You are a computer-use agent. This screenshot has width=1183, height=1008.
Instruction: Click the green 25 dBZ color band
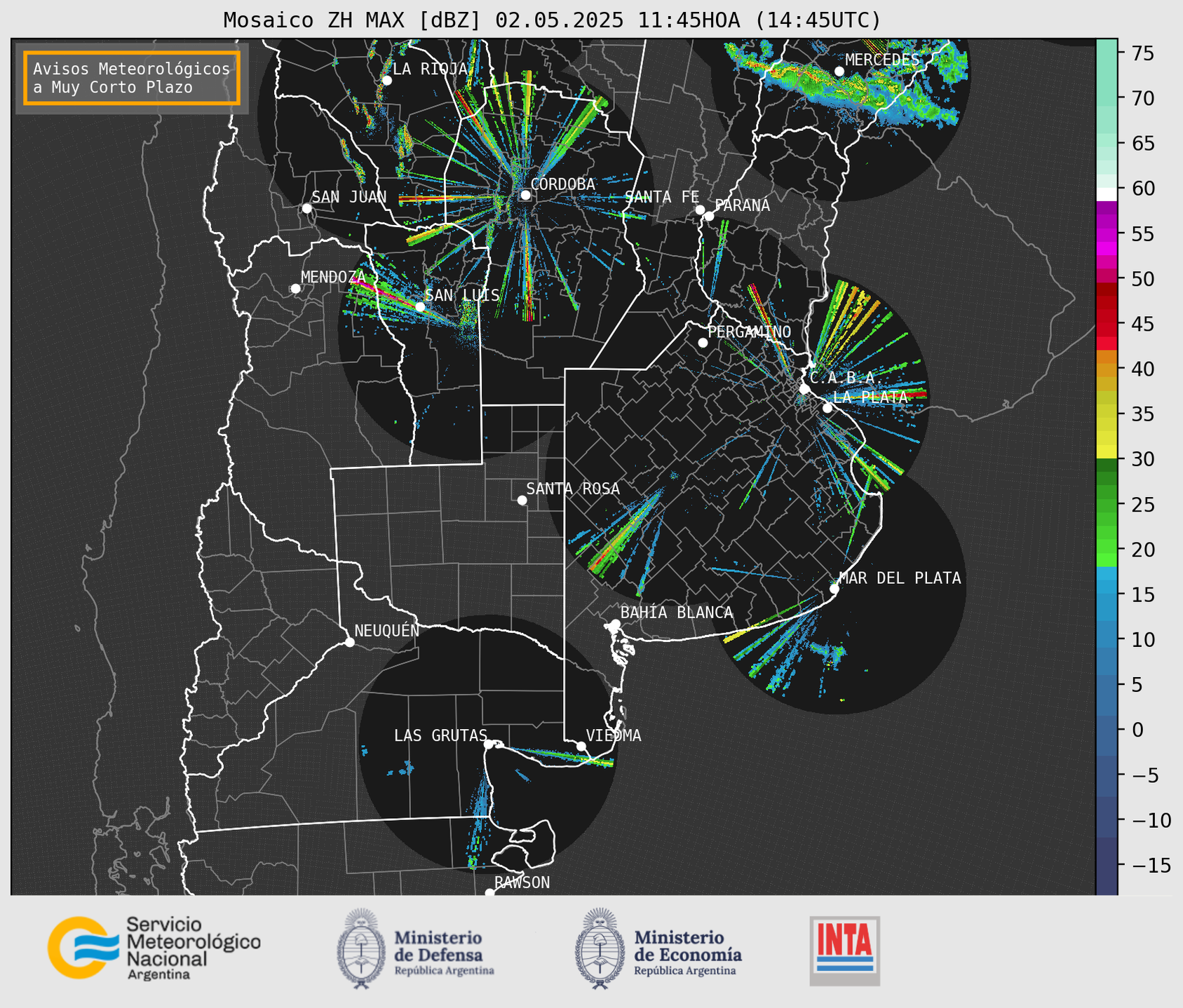coord(1107,505)
